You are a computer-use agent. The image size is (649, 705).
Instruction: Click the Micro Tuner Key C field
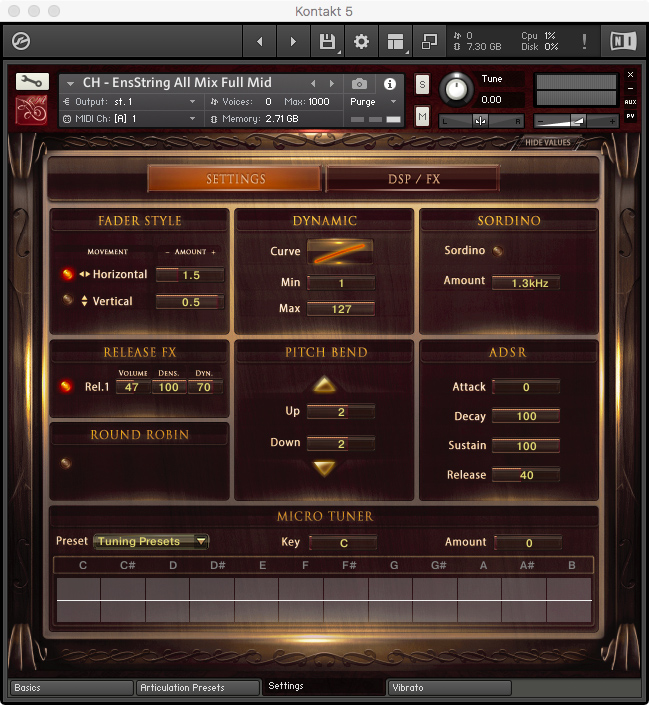tap(343, 543)
